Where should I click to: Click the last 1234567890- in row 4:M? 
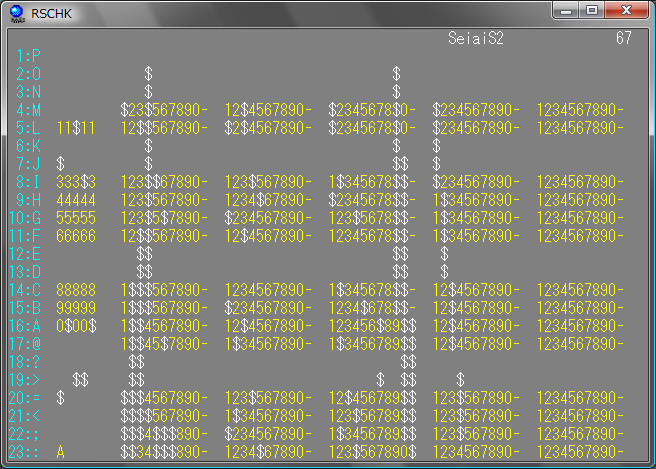(580, 110)
